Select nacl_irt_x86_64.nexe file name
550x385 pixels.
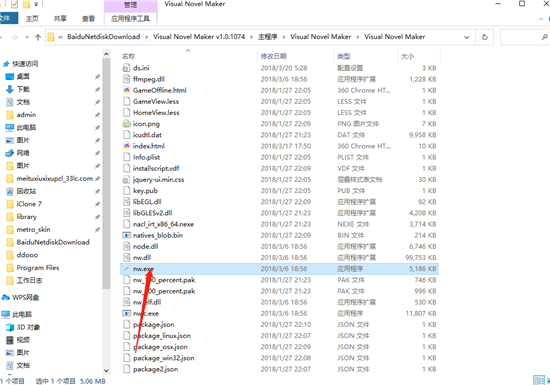click(163, 224)
